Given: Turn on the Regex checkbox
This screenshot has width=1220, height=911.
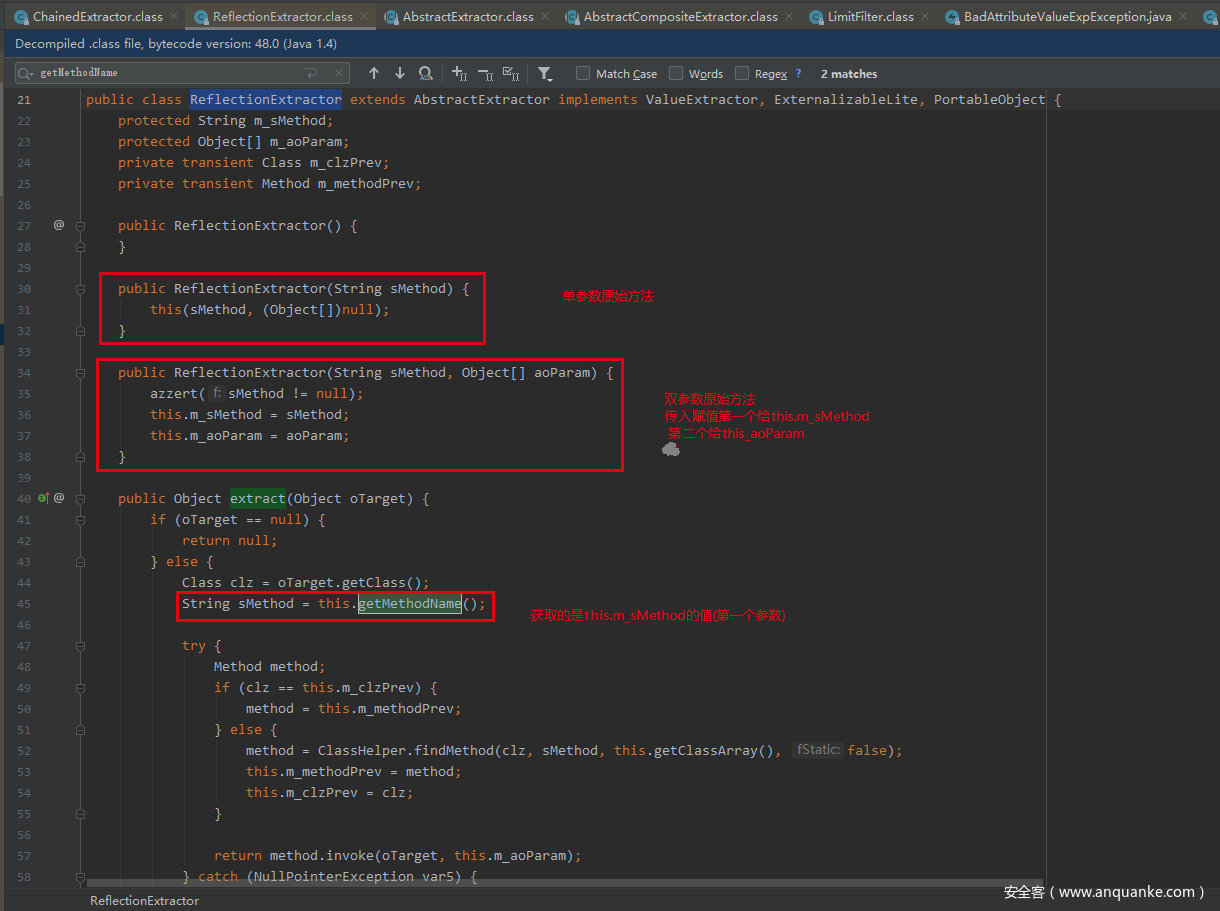Looking at the screenshot, I should click(x=742, y=73).
